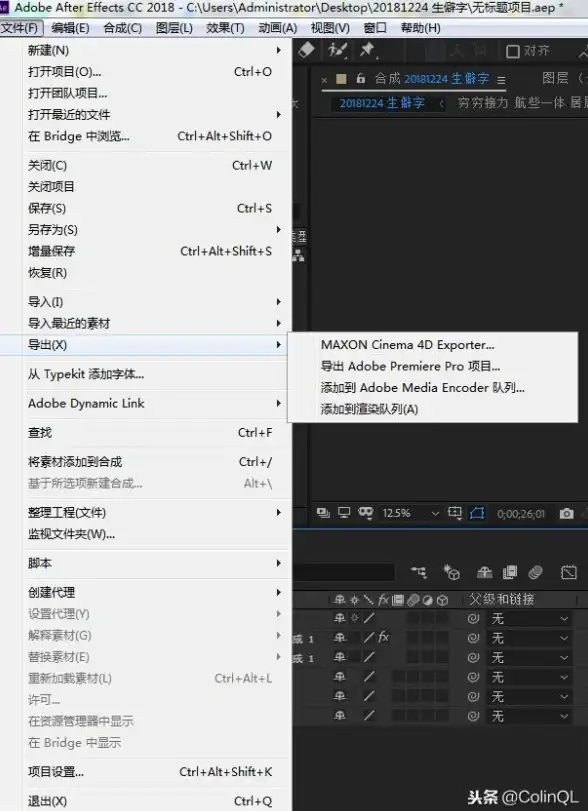Screen dimensions: 588x811
Task: Open the parent dropdown on the fx layer row
Action: (530, 638)
